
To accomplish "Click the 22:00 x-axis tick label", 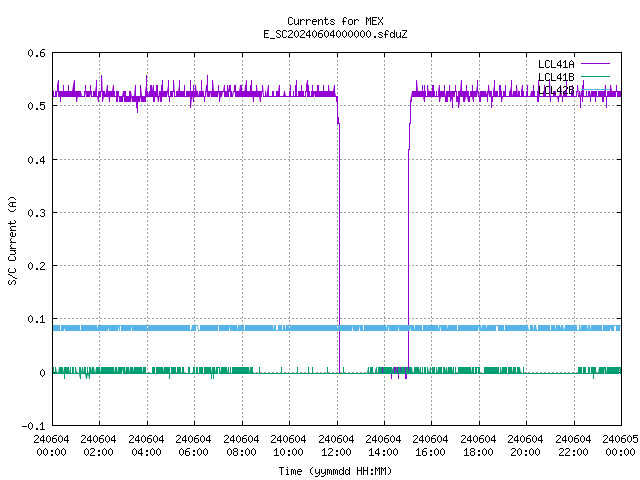I will (x=573, y=452).
